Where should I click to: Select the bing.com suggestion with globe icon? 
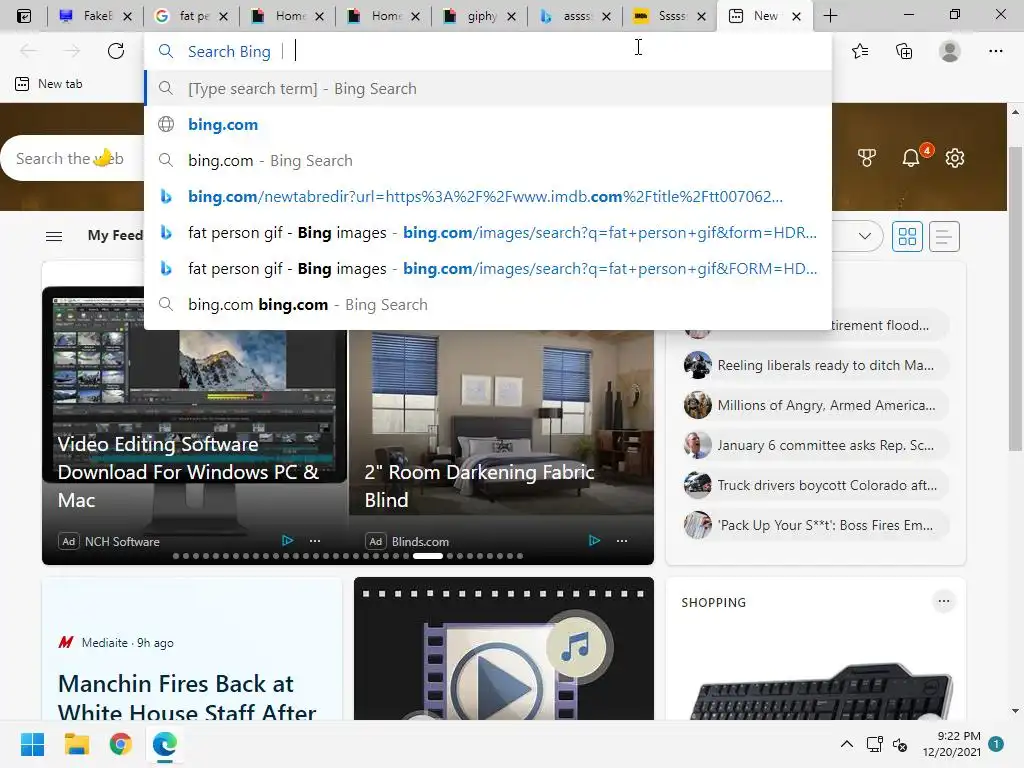point(488,124)
